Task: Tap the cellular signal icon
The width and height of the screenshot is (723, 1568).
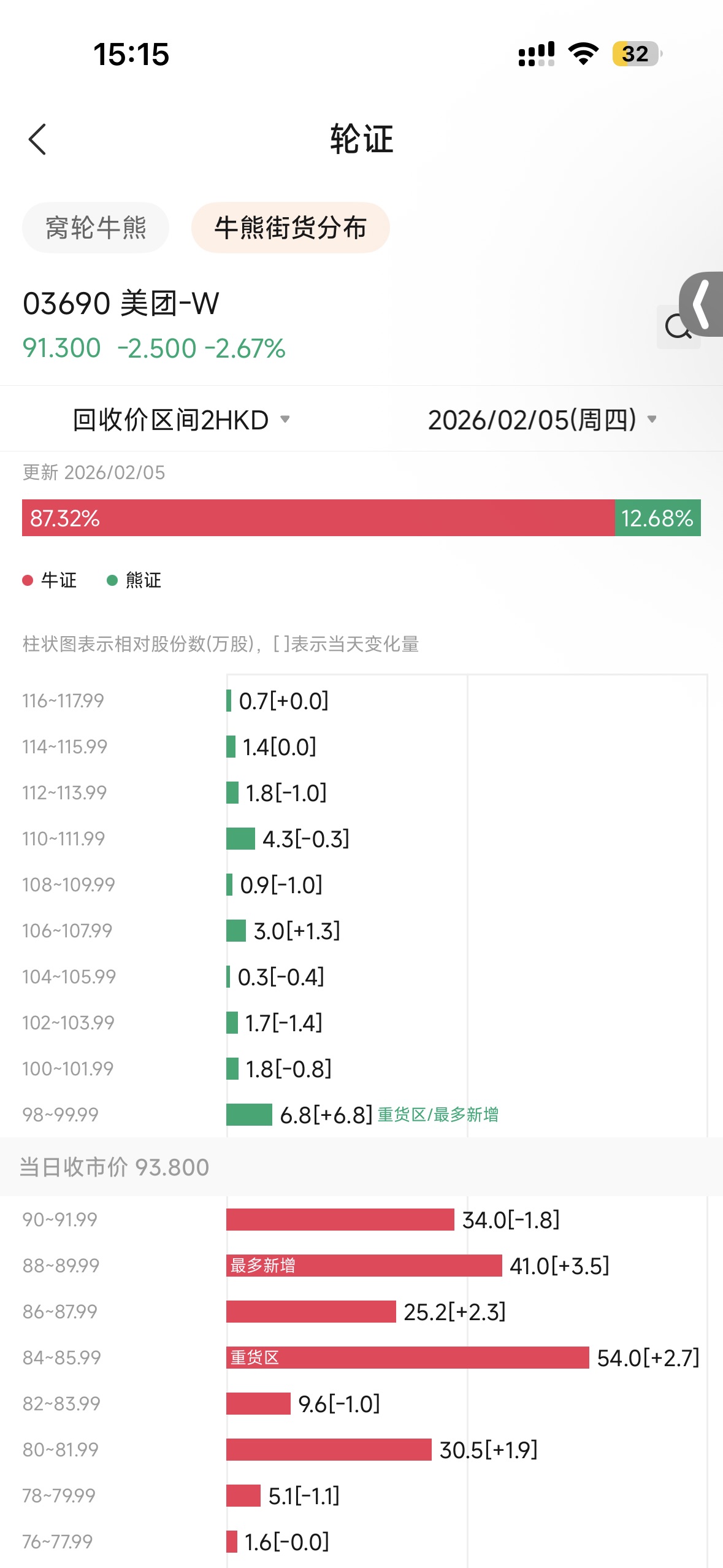Action: [537, 54]
